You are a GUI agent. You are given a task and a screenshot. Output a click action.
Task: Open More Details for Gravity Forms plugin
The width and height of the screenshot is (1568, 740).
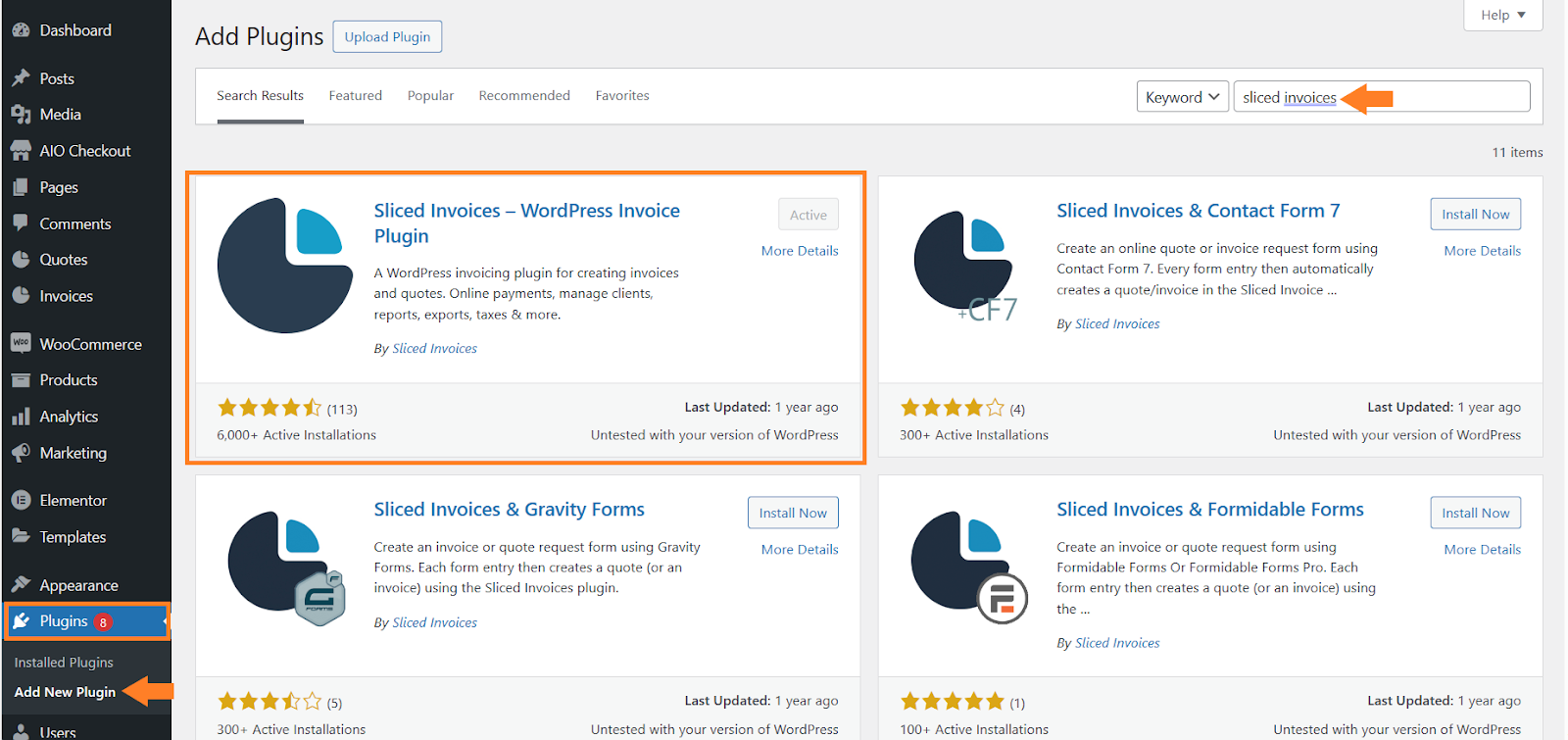point(800,550)
